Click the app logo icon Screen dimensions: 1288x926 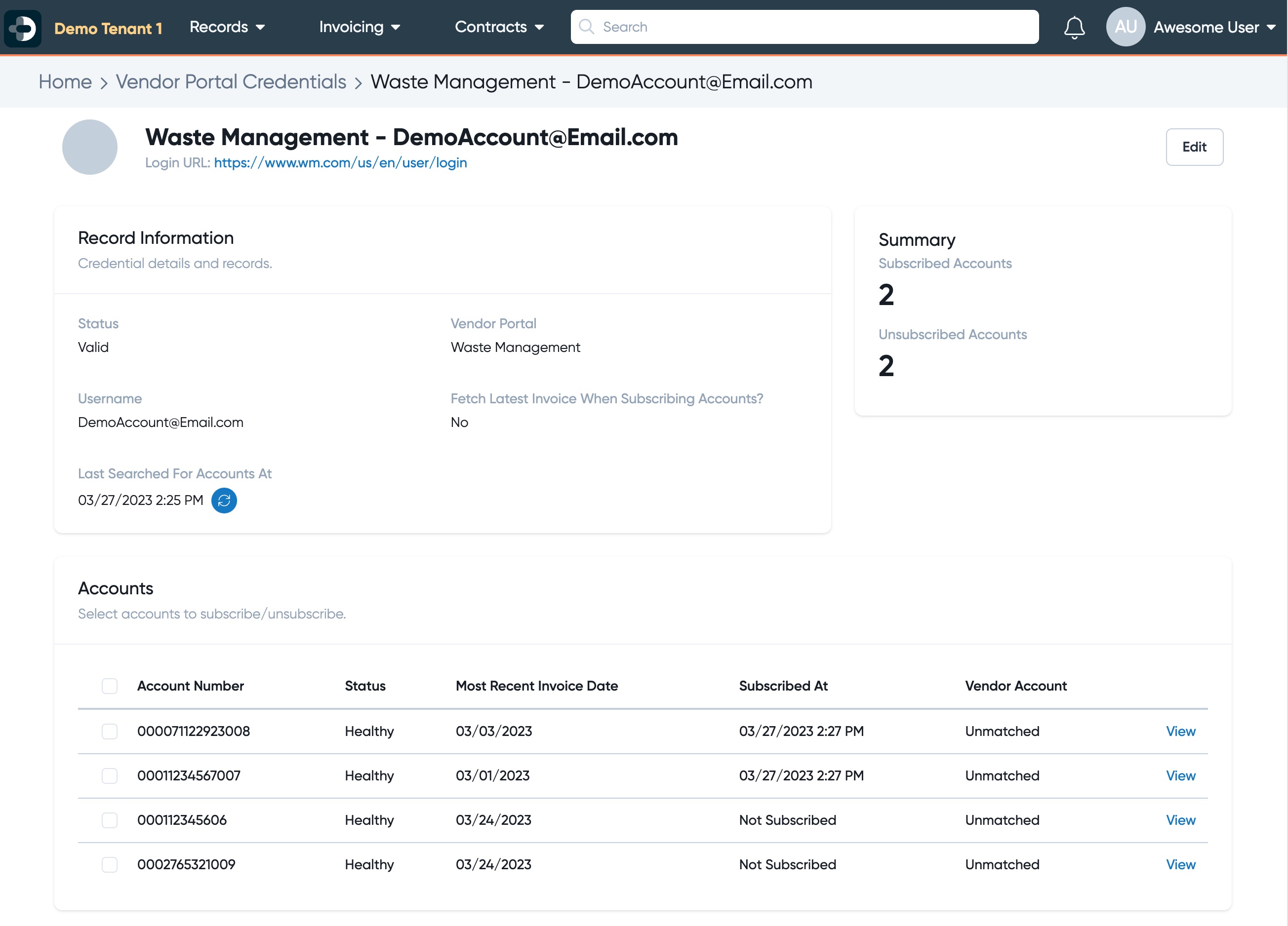tap(23, 28)
